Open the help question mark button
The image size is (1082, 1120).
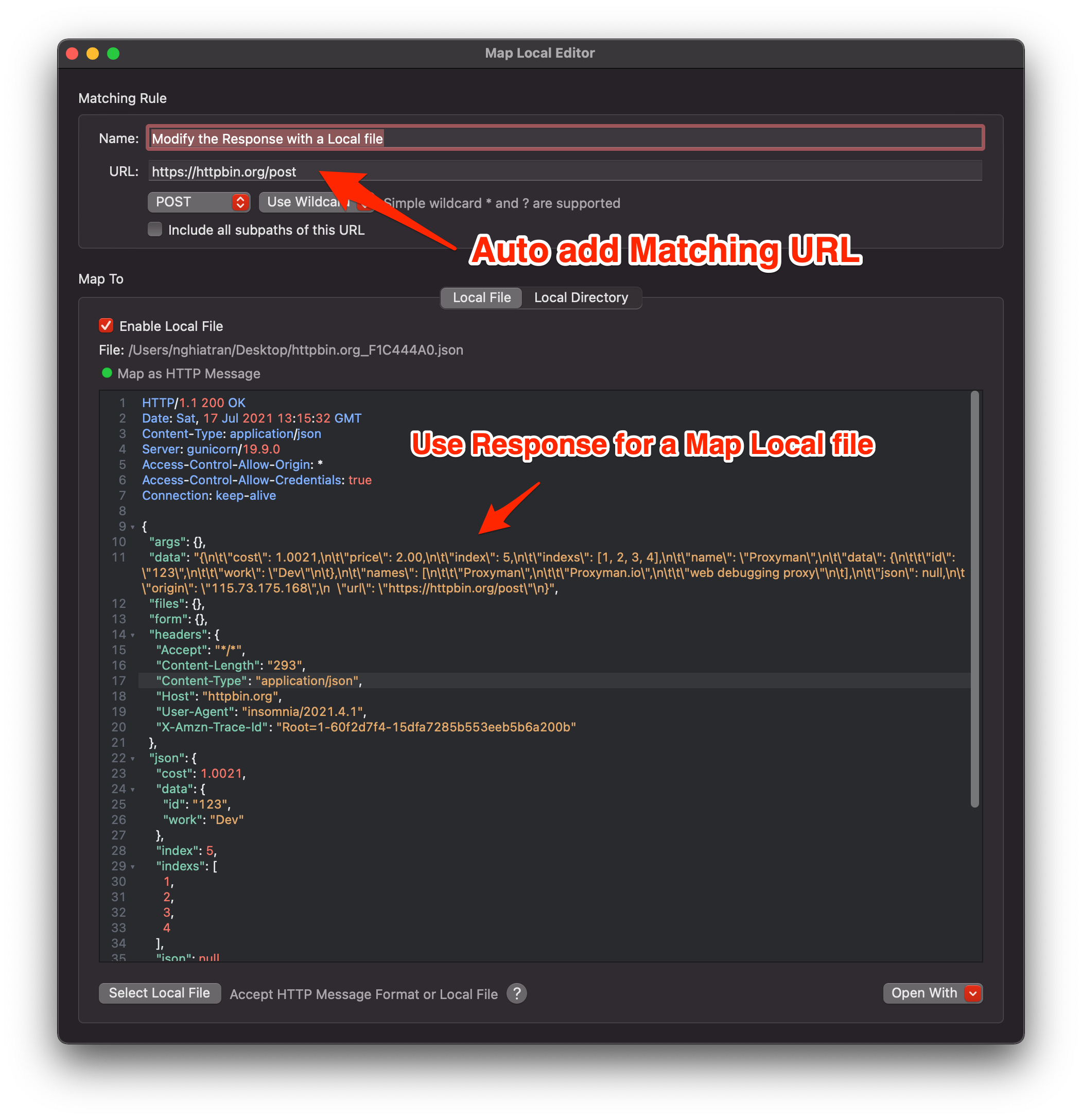pos(516,993)
